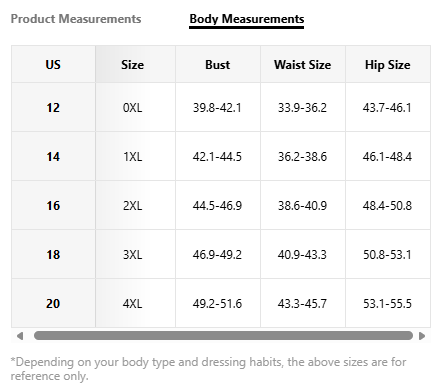Click the Bust column header
This screenshot has width=443, height=388.
(x=218, y=64)
